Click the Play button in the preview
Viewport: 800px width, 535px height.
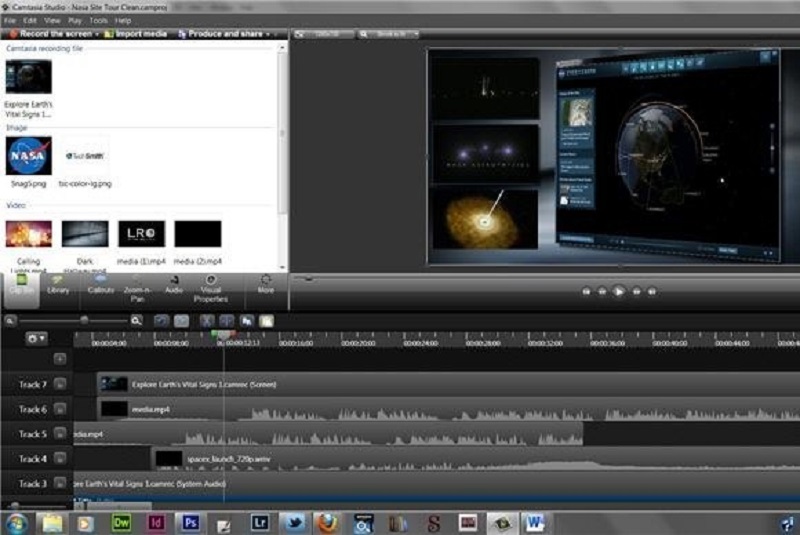coord(618,292)
